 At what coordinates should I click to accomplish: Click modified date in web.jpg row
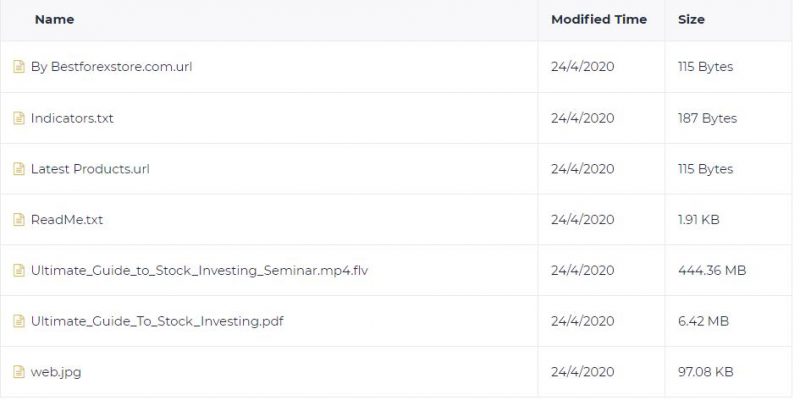583,372
